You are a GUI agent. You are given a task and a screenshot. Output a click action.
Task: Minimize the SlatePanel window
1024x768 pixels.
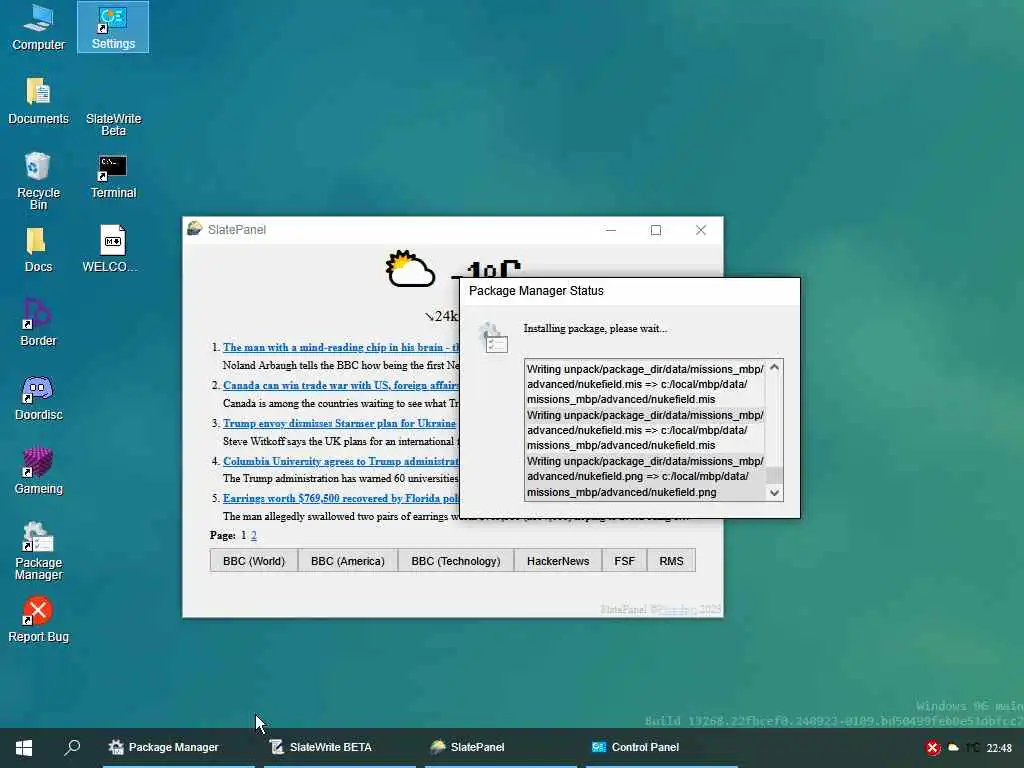(611, 230)
